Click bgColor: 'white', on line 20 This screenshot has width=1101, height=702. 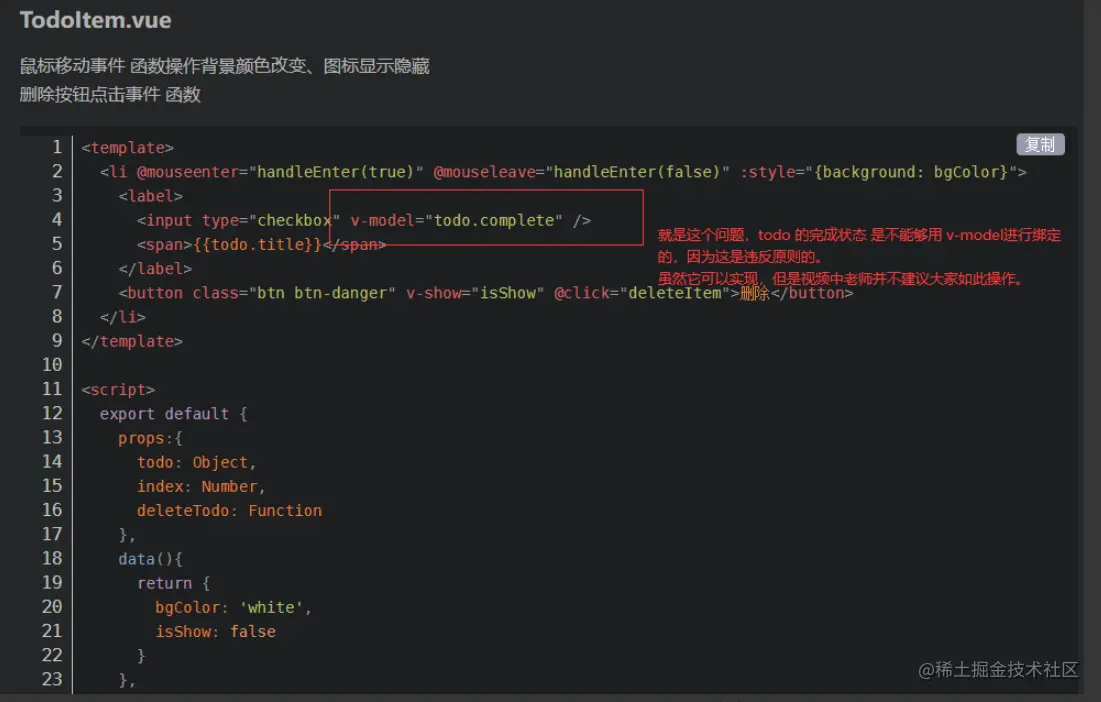(233, 608)
